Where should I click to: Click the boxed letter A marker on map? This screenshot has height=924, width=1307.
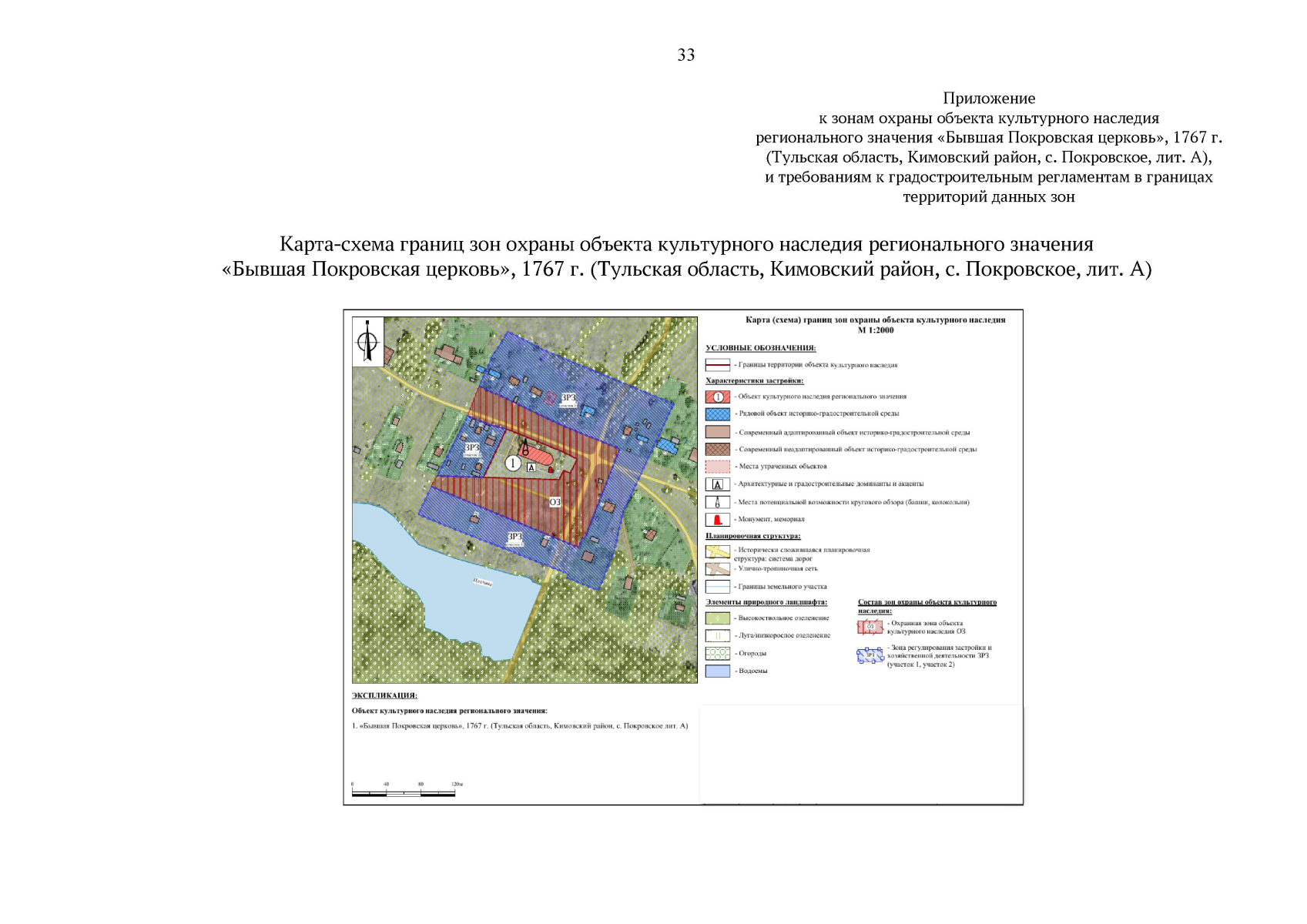[531, 467]
